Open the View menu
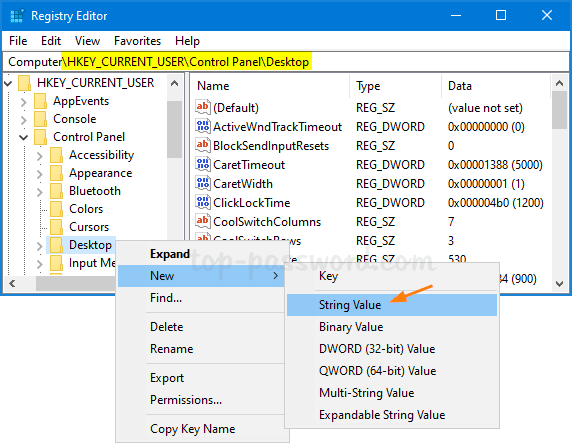The image size is (572, 443). pyautogui.click(x=87, y=41)
